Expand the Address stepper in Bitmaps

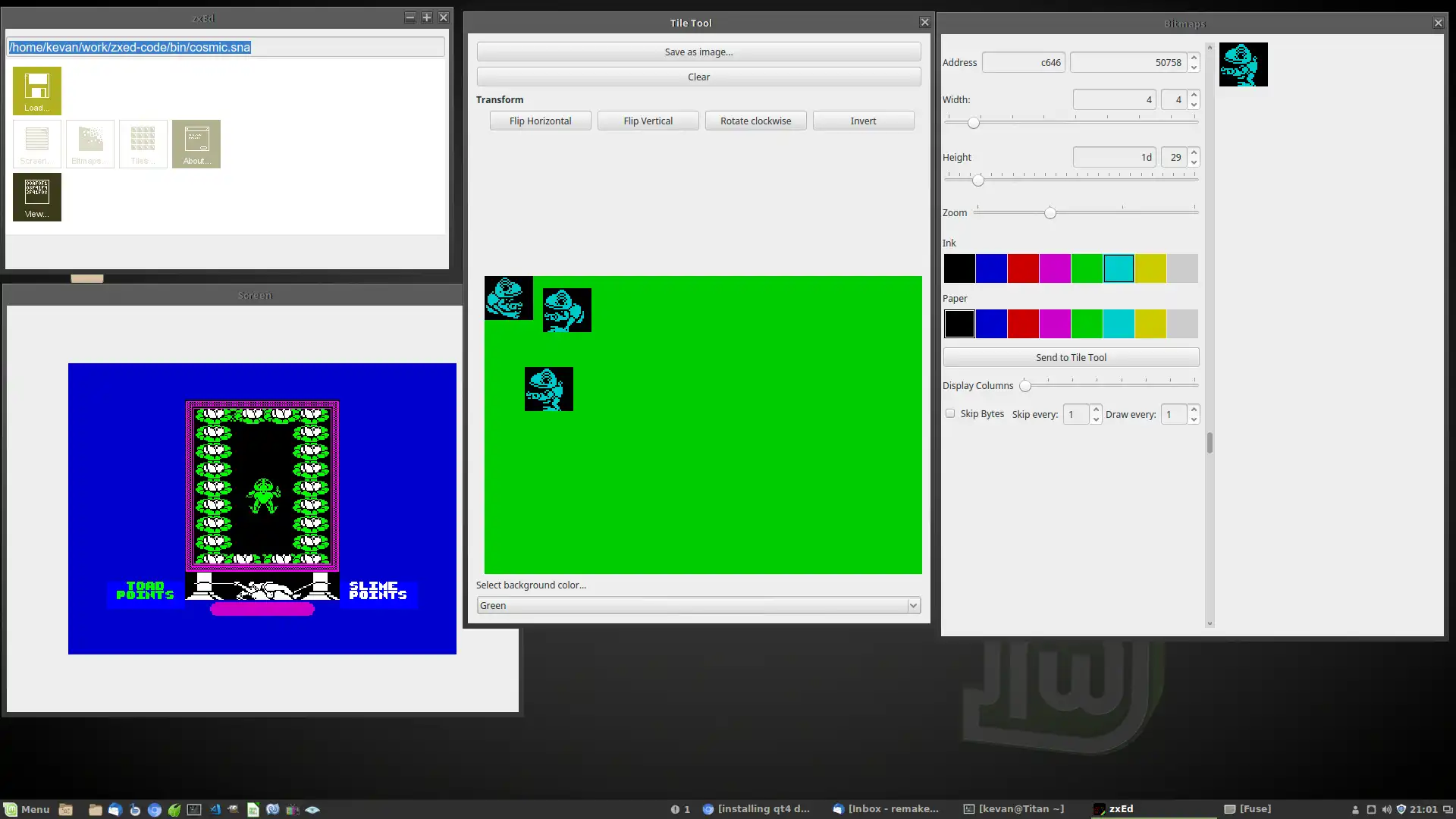click(x=1193, y=57)
